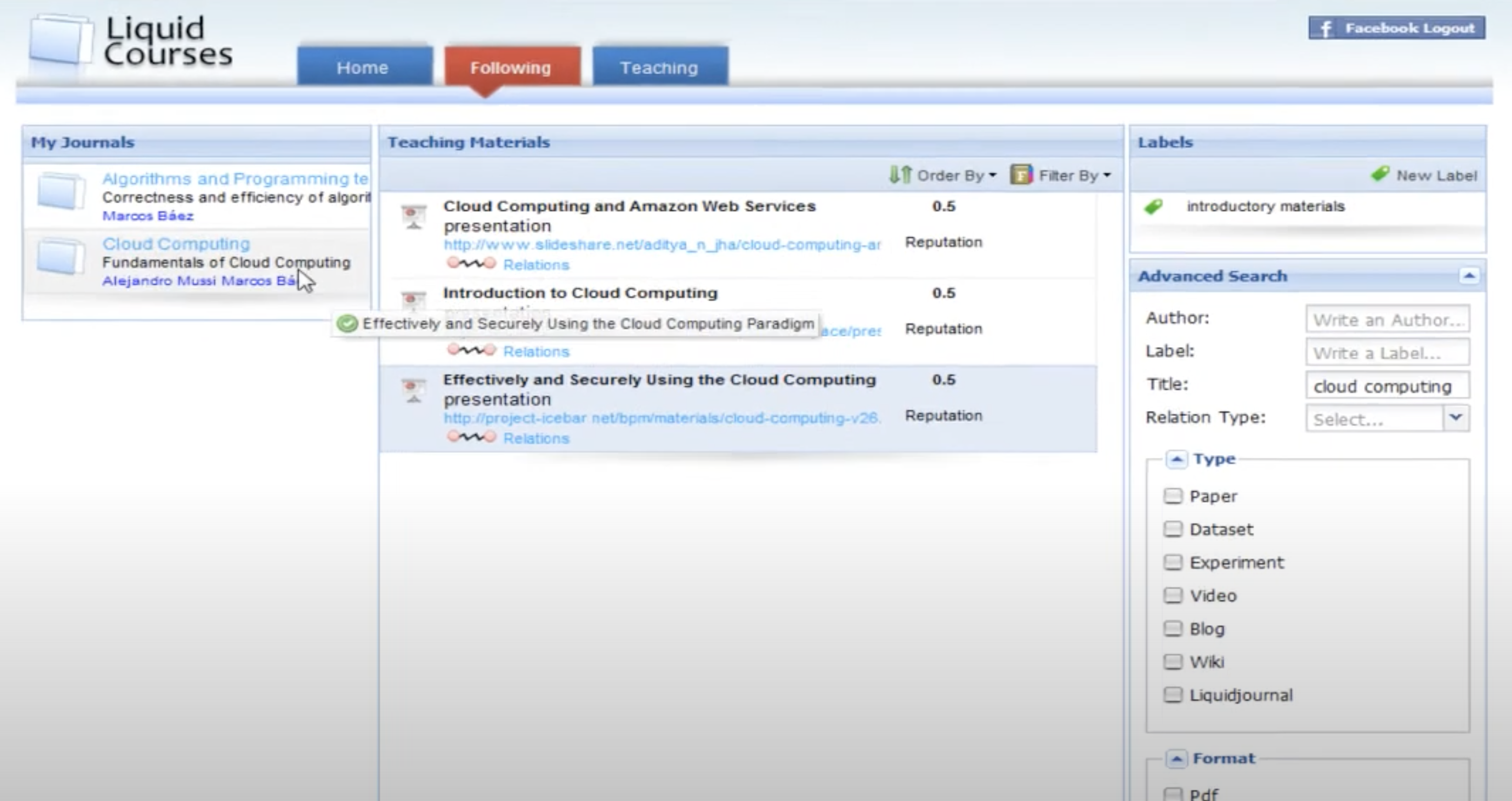Open the project-icebar.net cloud-computing URL
Viewport: 1512px width, 801px height.
tap(662, 418)
